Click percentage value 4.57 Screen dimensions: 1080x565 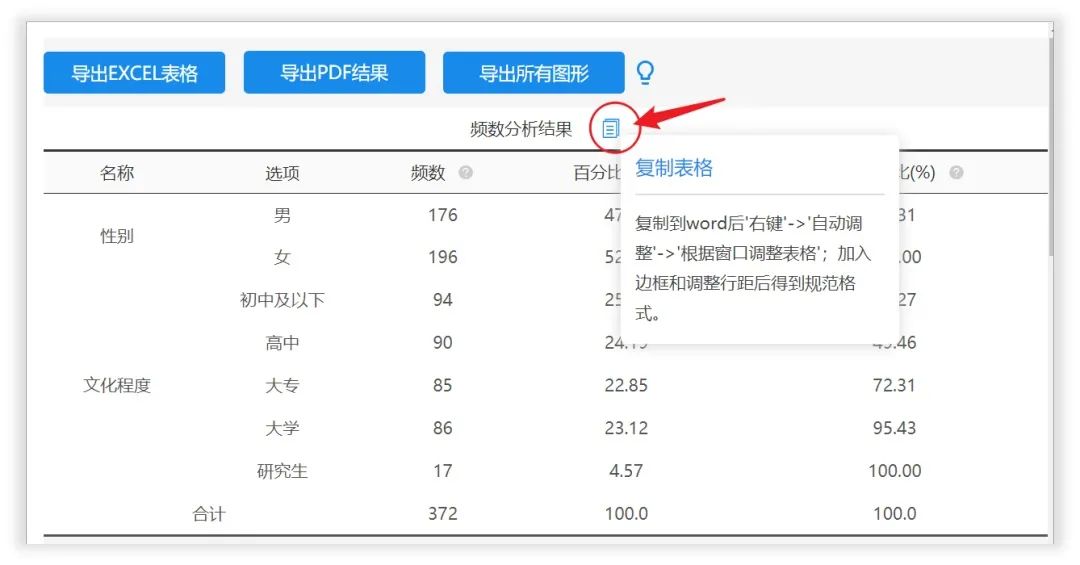click(x=626, y=471)
